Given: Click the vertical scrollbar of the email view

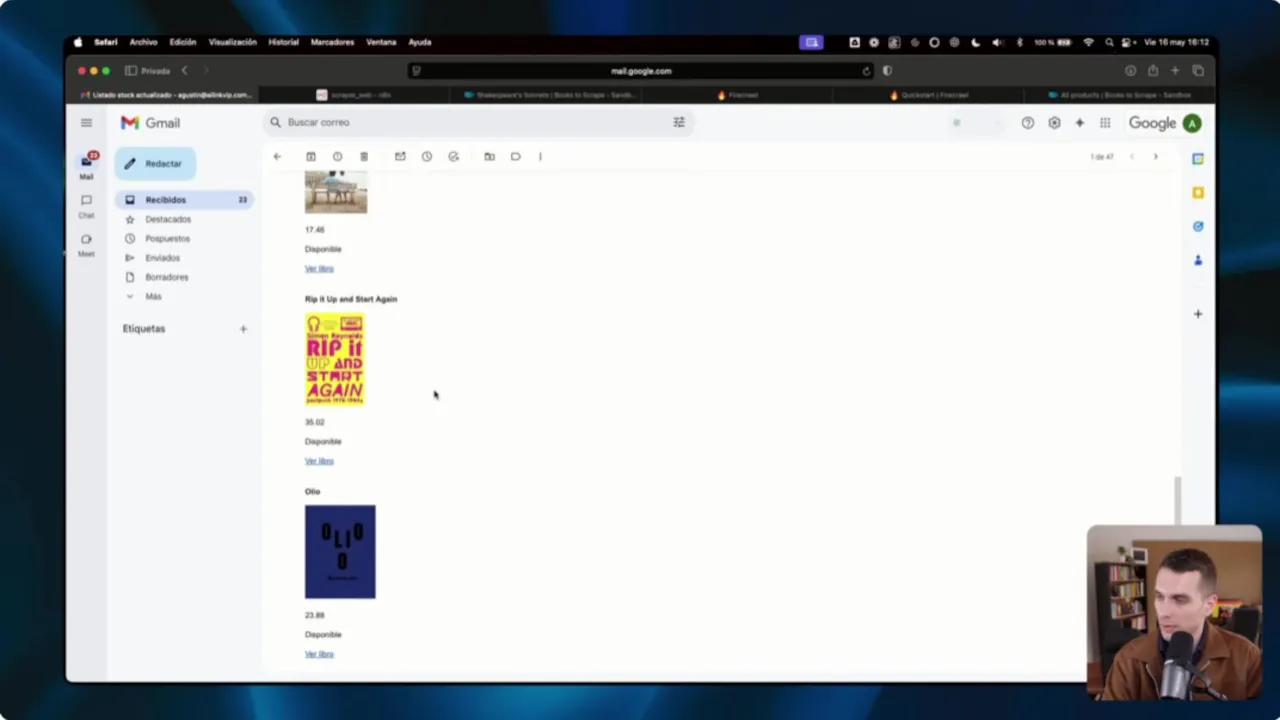Looking at the screenshot, I should pos(1177,500).
